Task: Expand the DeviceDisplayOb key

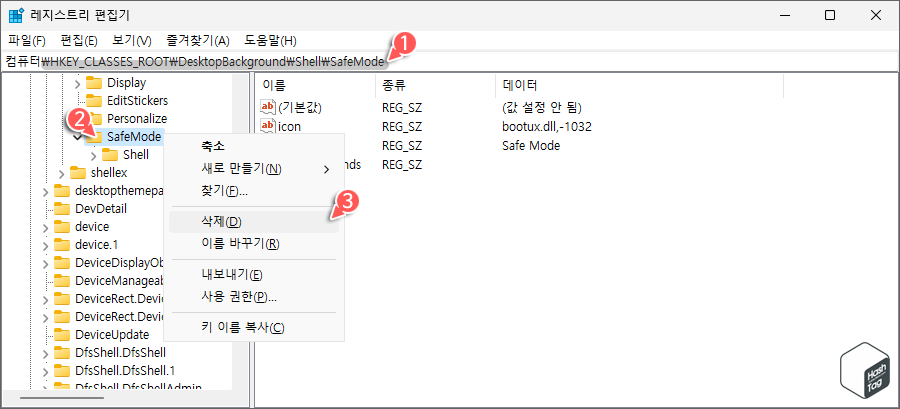Action: pyautogui.click(x=46, y=263)
